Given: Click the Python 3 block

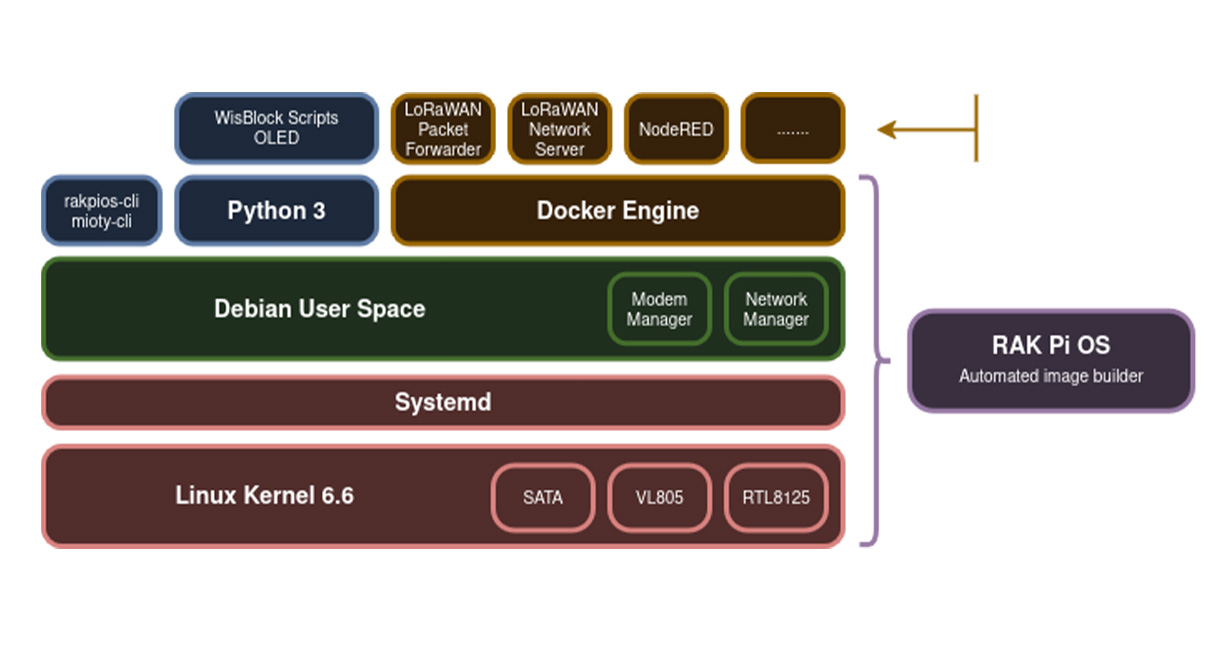Looking at the screenshot, I should tap(277, 211).
